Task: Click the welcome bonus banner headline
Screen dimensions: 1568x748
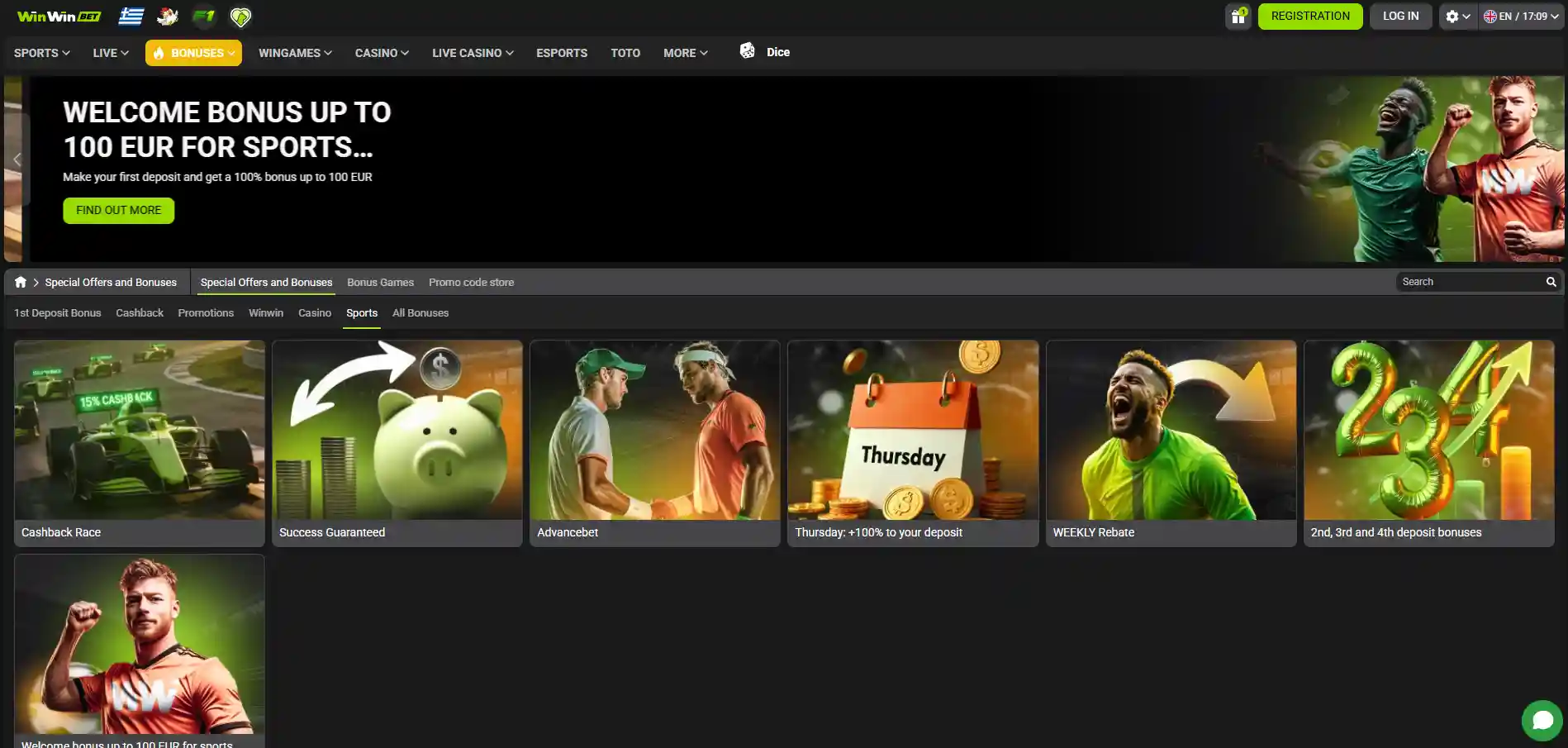Action: [x=227, y=130]
